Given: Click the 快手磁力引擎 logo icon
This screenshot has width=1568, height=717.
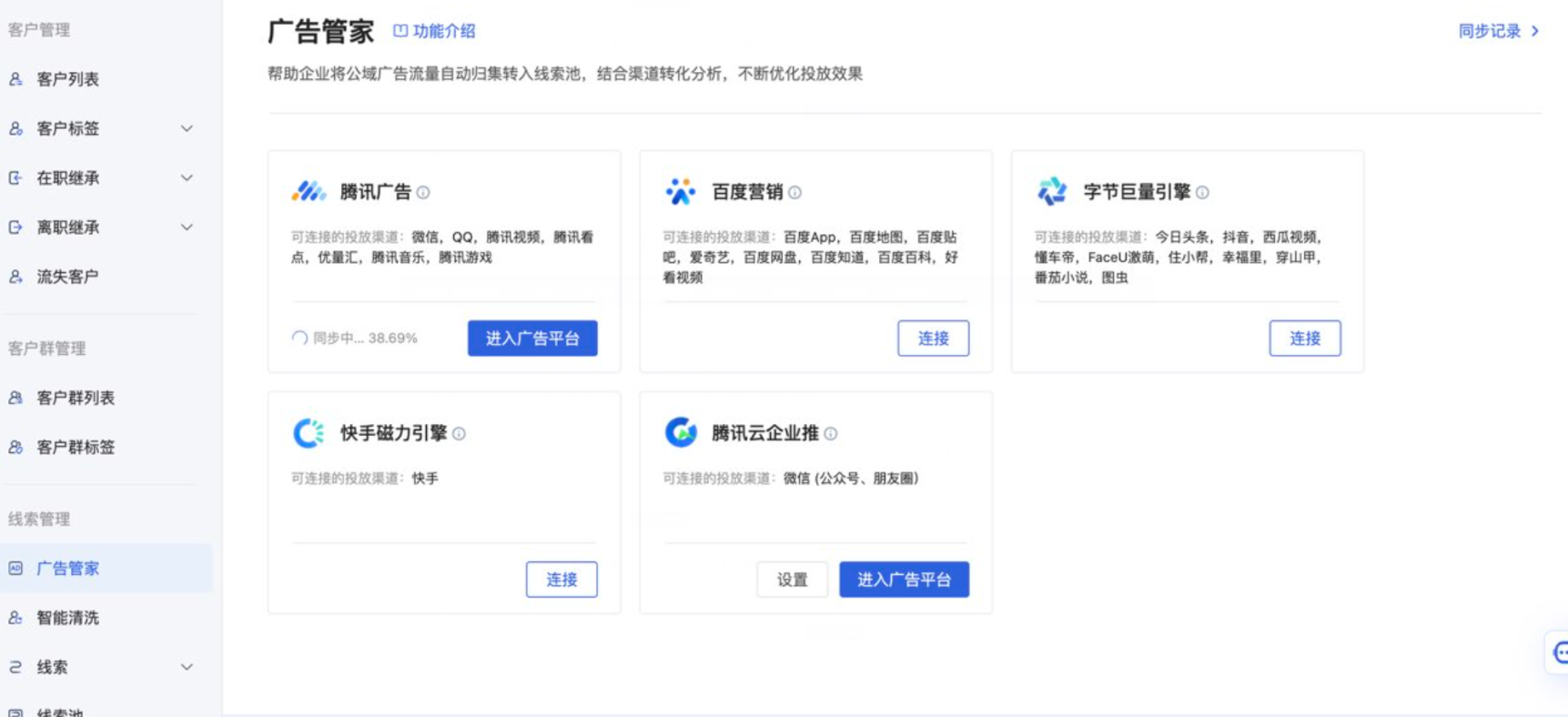Looking at the screenshot, I should 309,433.
